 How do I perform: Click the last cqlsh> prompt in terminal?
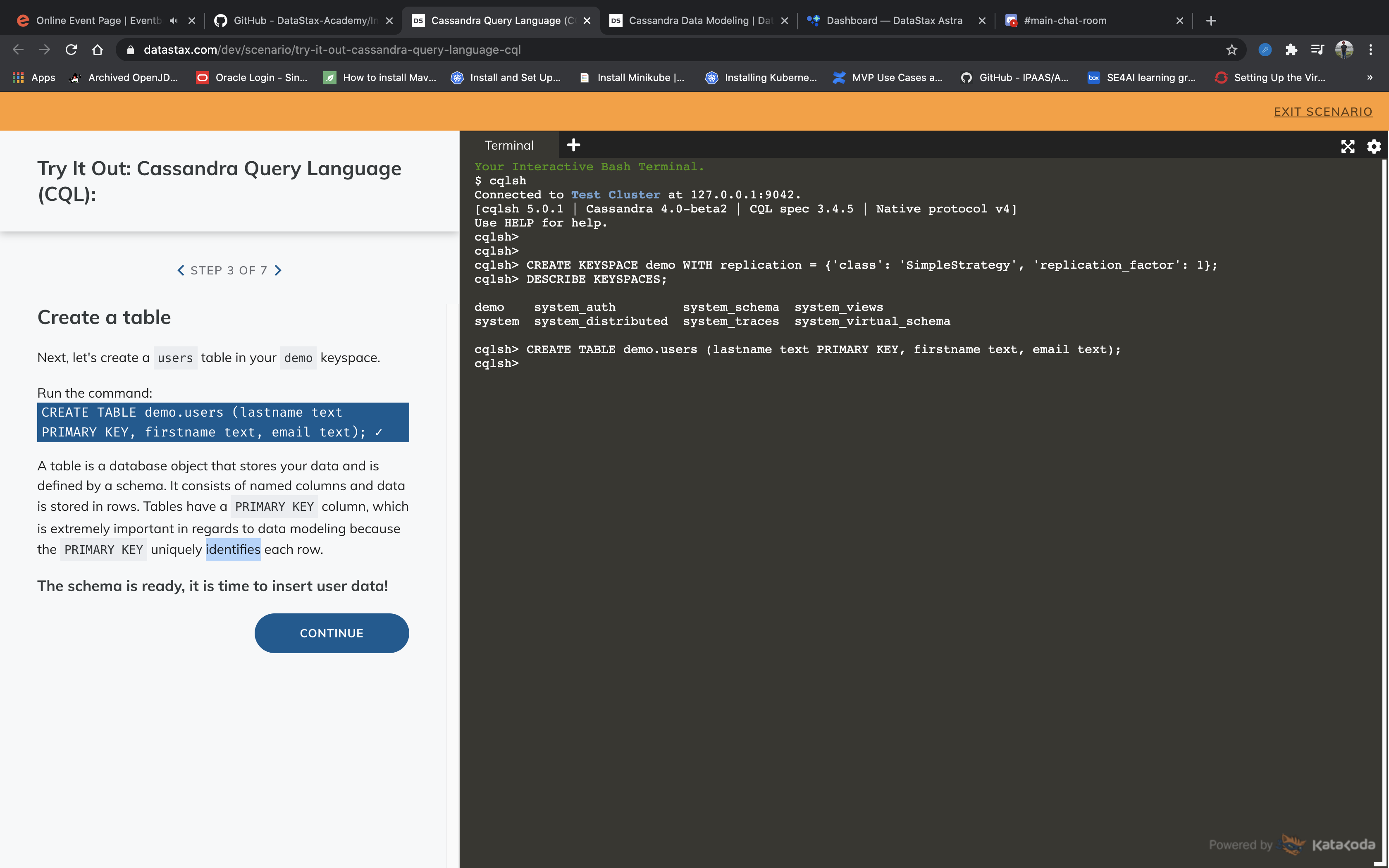496,363
